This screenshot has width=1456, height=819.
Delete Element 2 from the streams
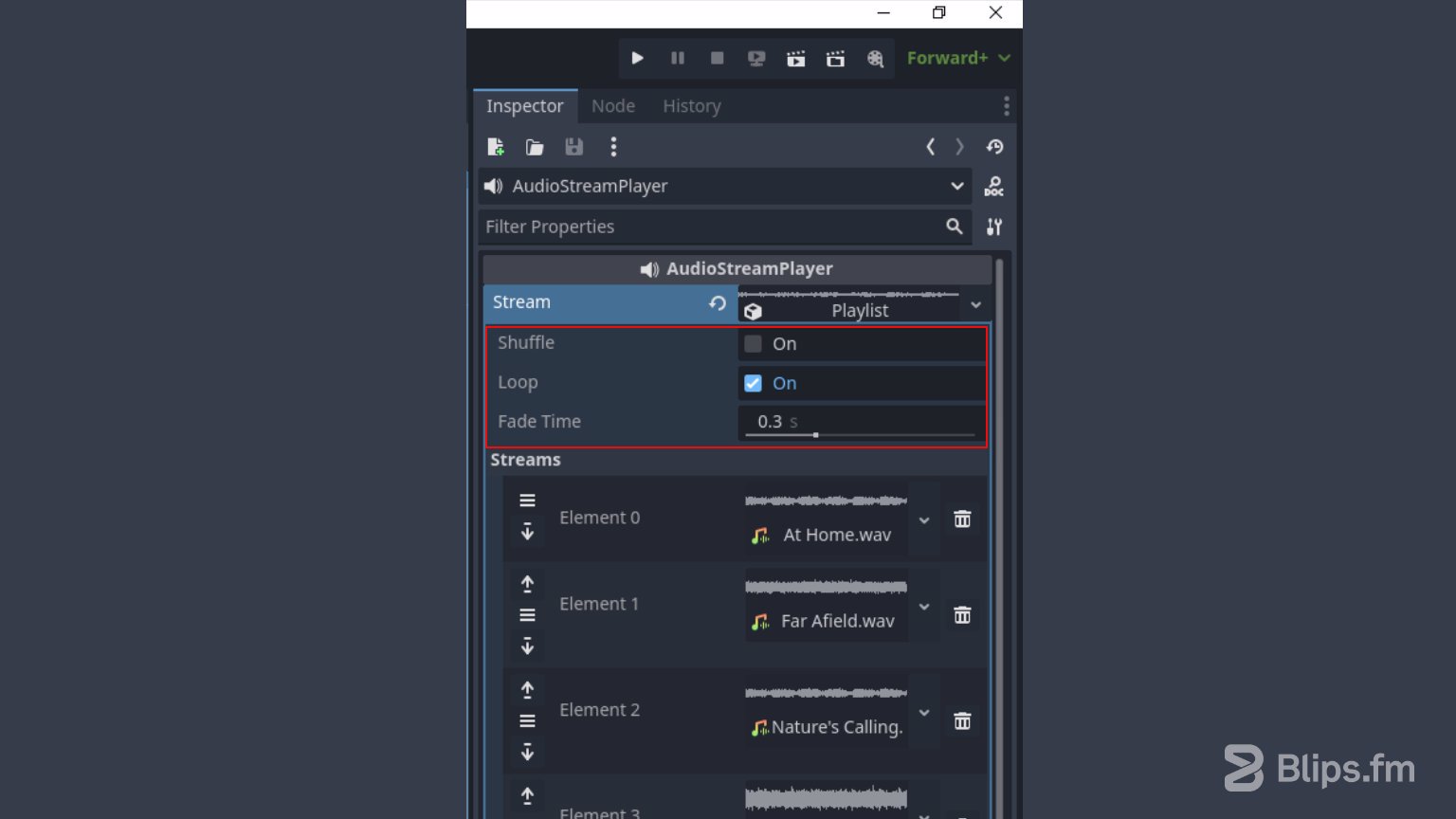(x=962, y=721)
